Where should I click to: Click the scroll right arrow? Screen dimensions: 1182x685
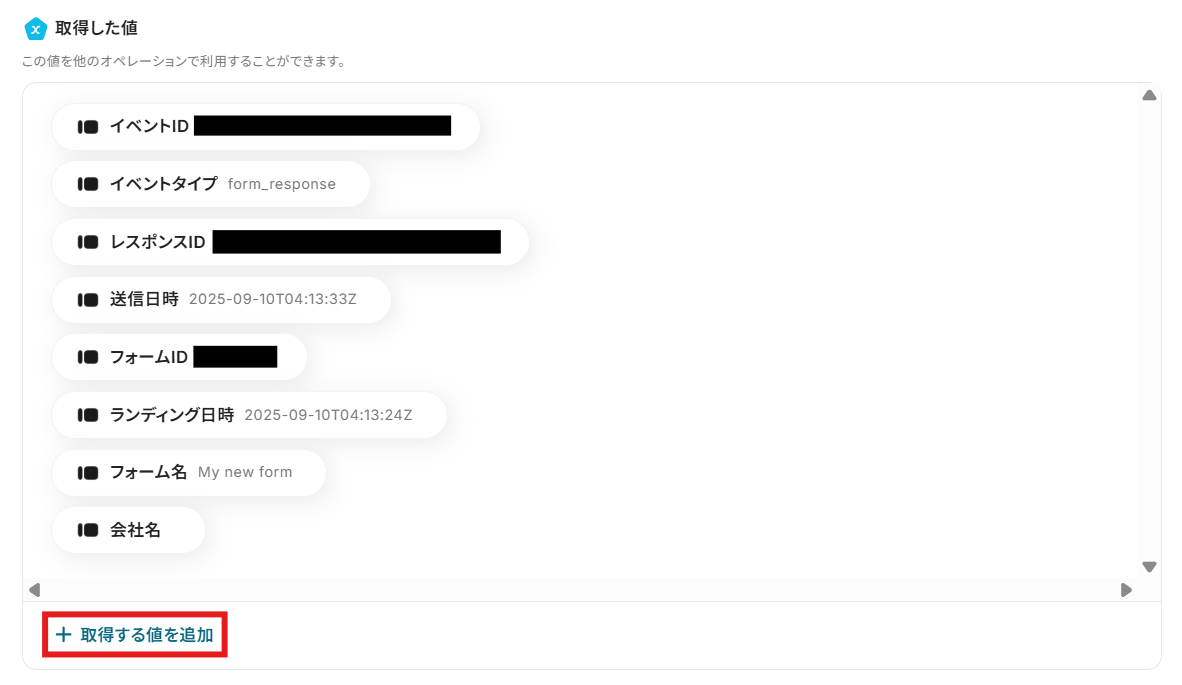1126,590
